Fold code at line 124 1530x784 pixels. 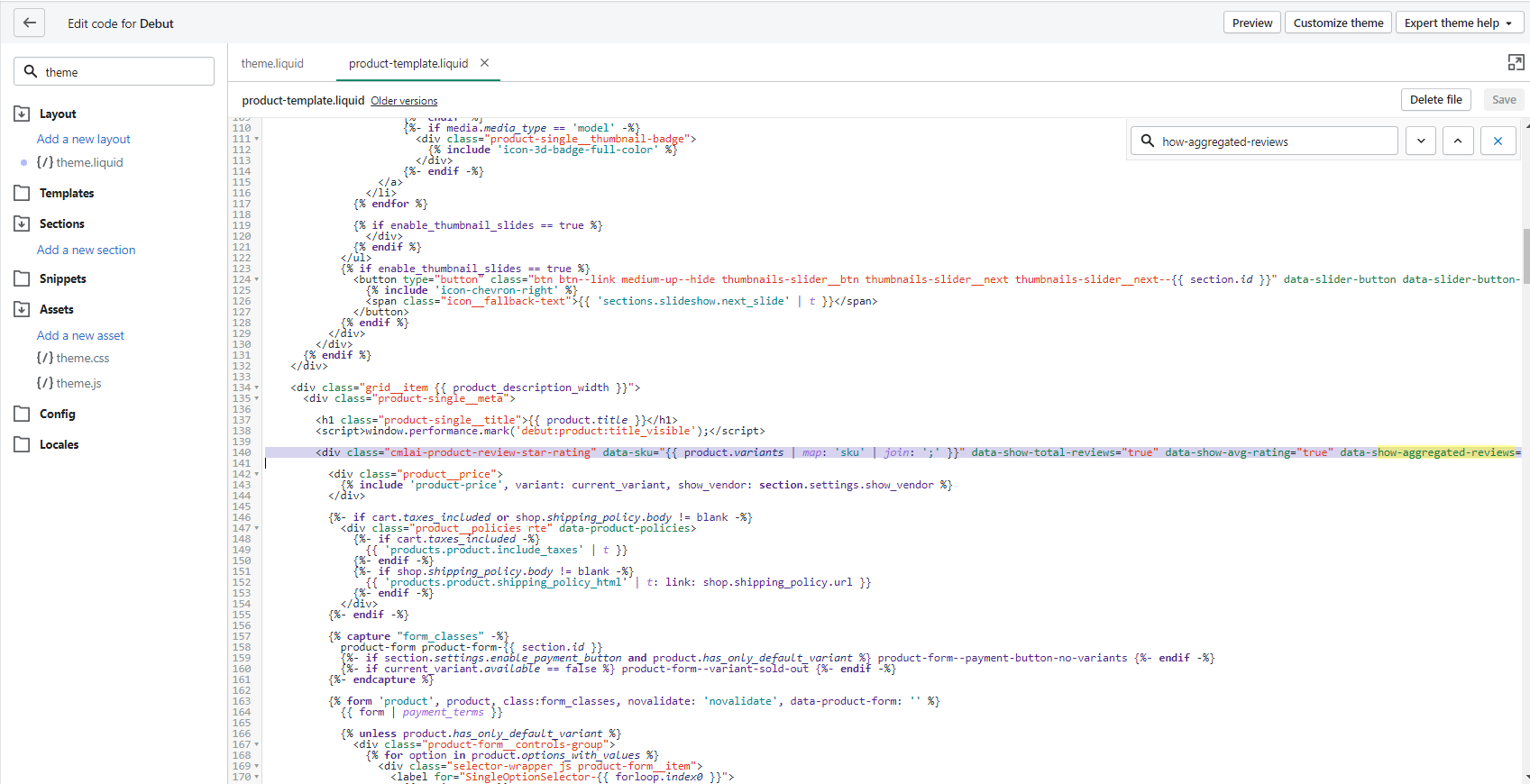tap(257, 279)
